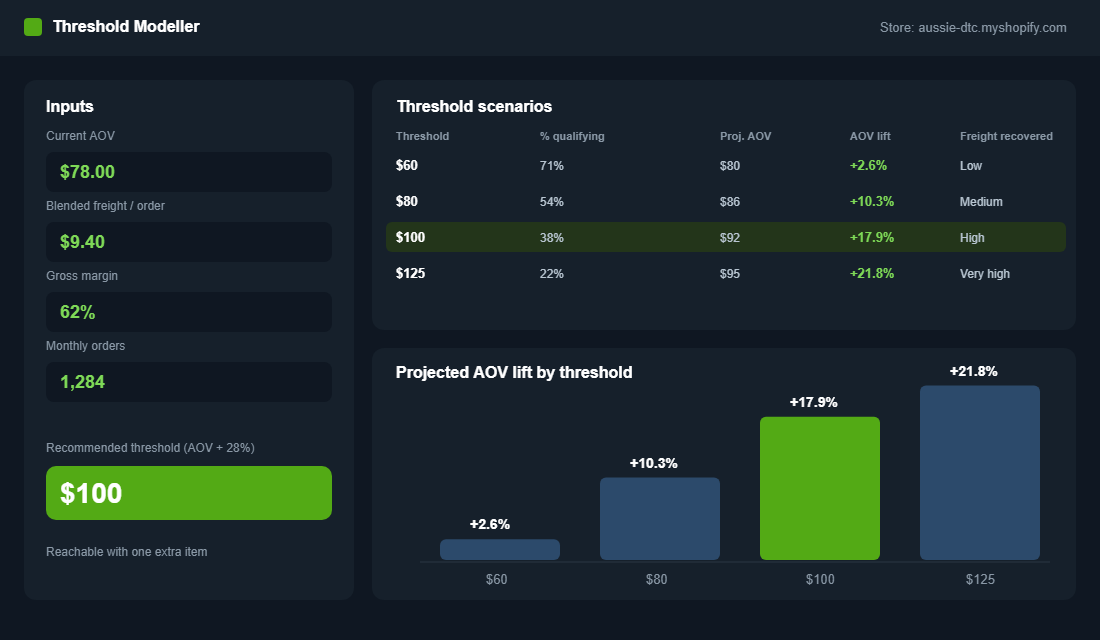Viewport: 1100px width, 640px height.
Task: Click the $60 bar in the chart
Action: pos(499,549)
